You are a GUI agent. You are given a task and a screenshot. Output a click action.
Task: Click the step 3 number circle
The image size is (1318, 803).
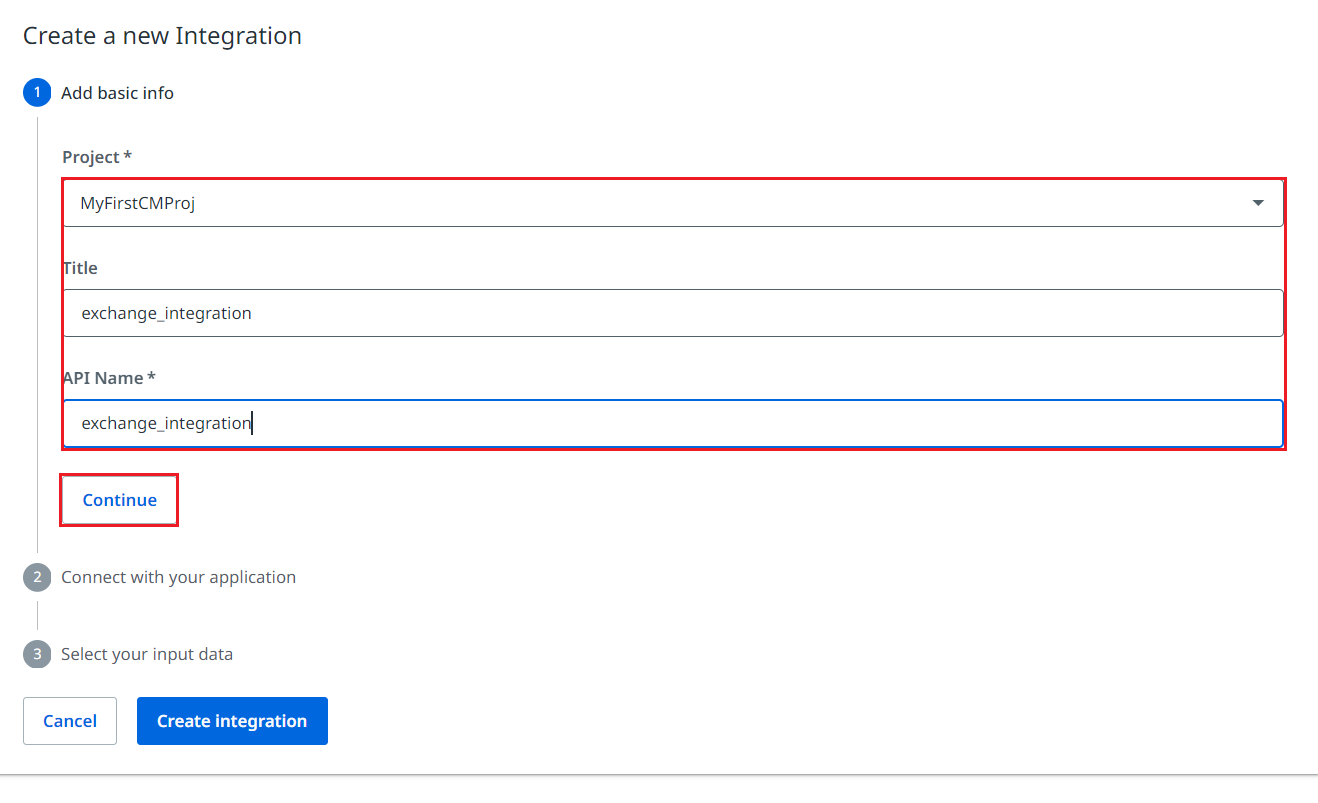pyautogui.click(x=37, y=654)
